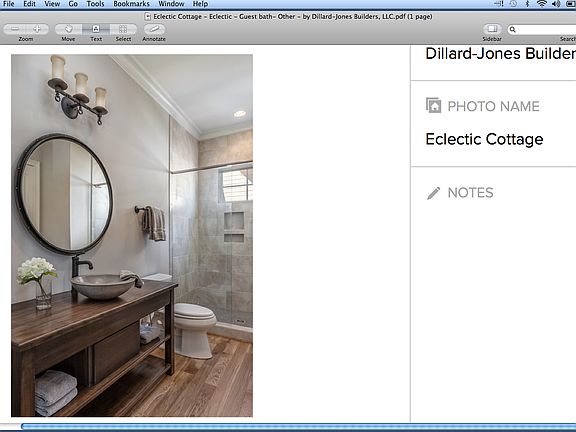Click the bathroom photo in the PDF
Screen dimensions: 576x432
coord(132,235)
